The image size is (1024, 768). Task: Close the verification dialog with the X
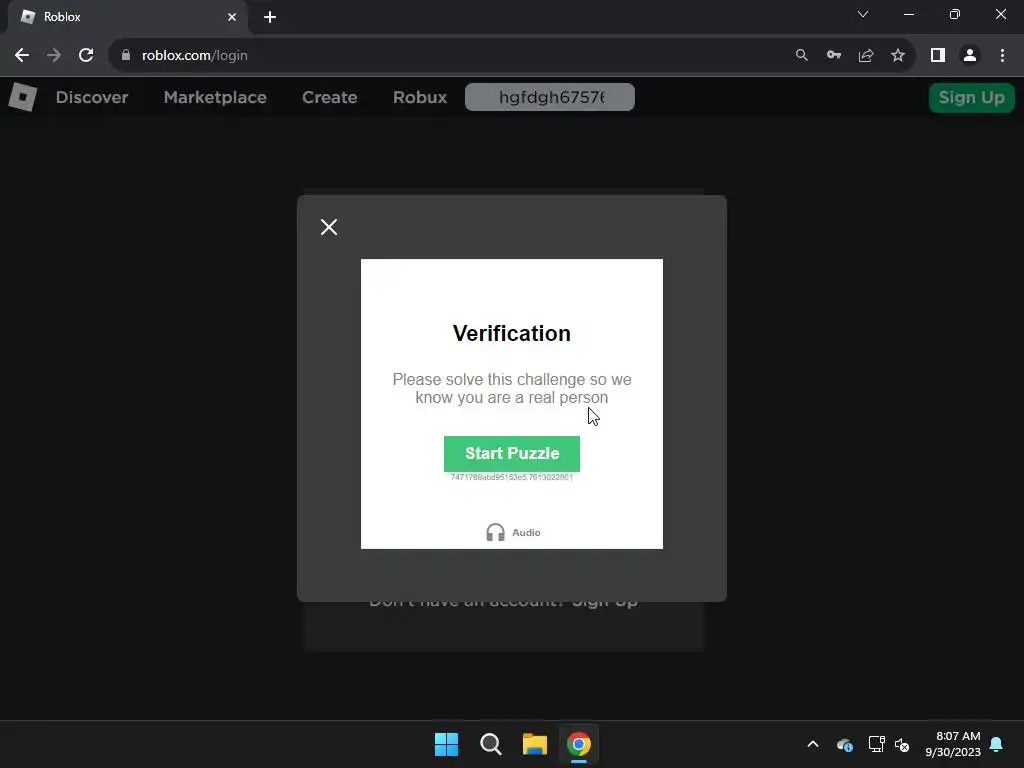click(328, 227)
